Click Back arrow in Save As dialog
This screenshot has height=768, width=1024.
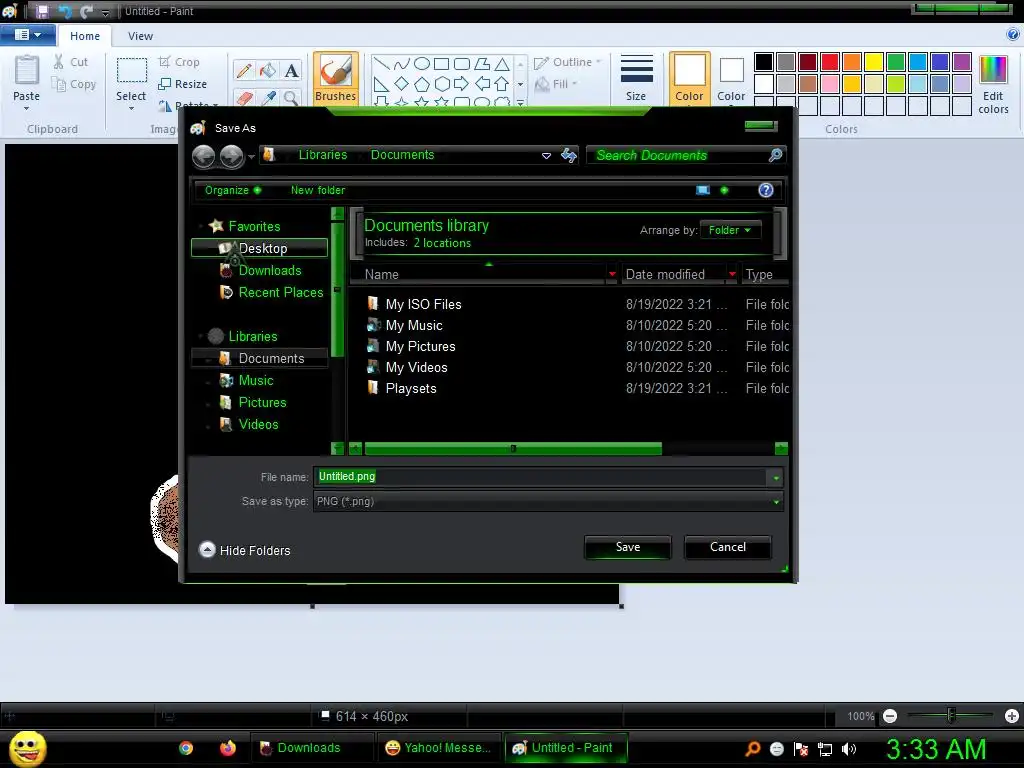pyautogui.click(x=204, y=156)
